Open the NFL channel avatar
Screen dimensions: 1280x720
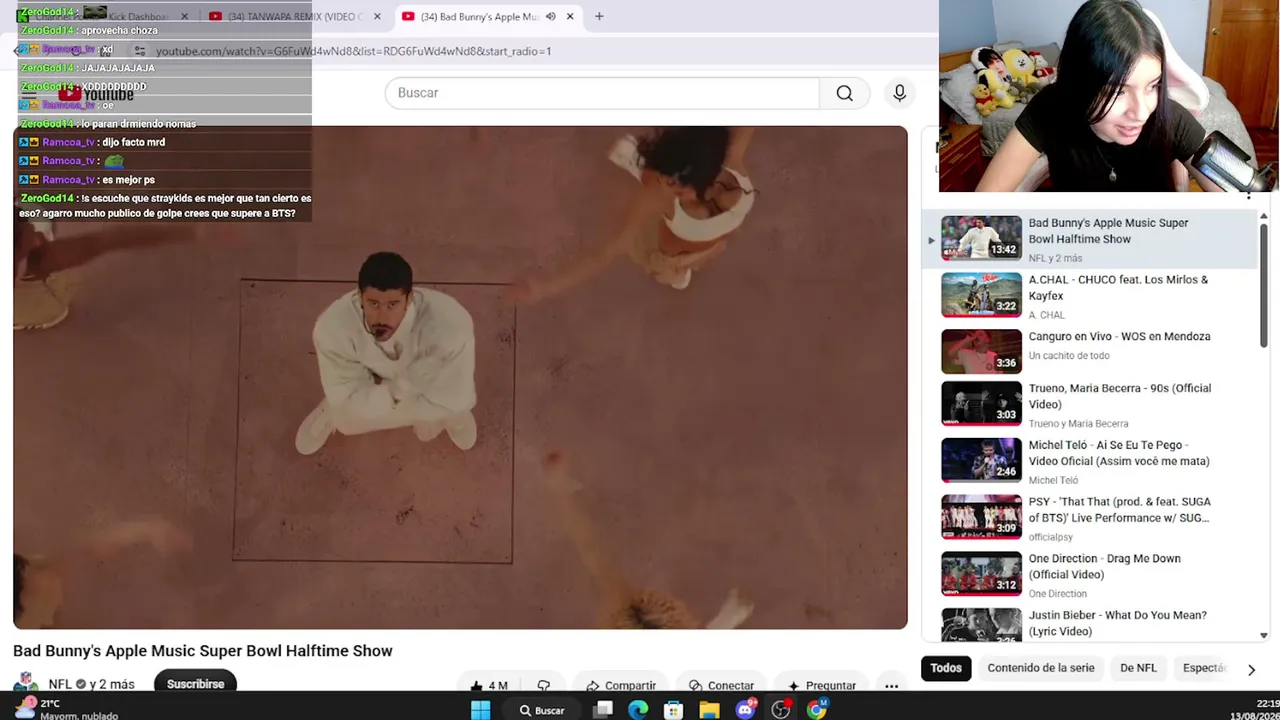pyautogui.click(x=27, y=684)
